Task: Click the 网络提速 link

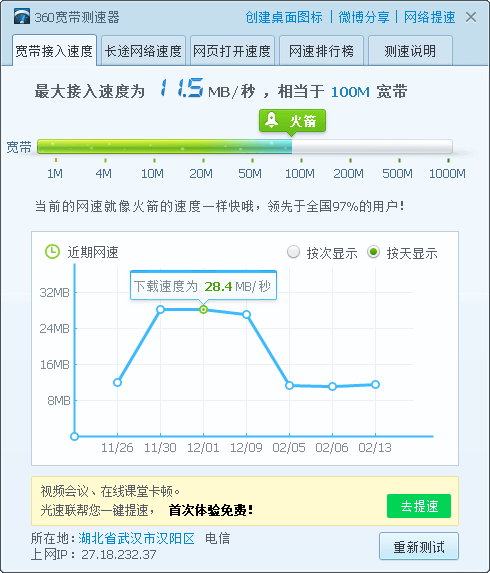Action: click(430, 17)
